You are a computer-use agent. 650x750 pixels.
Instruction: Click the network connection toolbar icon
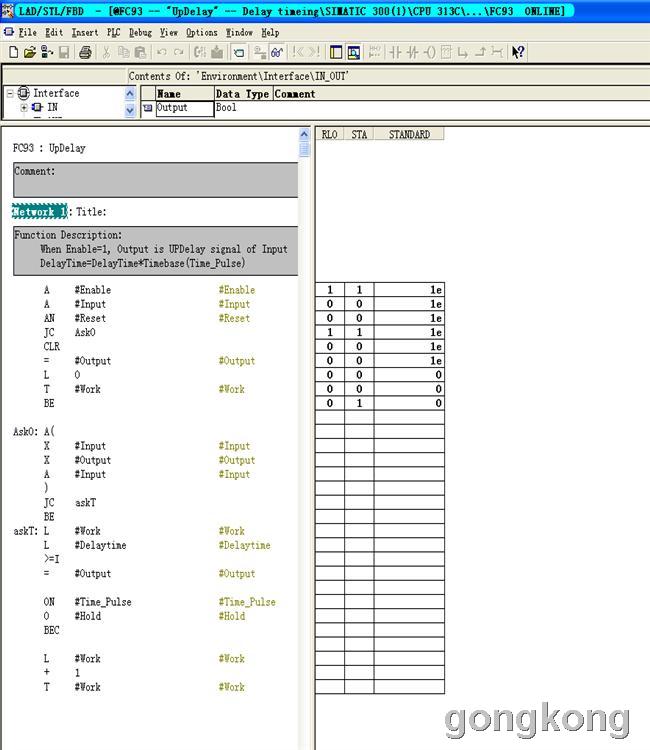pyautogui.click(x=260, y=52)
